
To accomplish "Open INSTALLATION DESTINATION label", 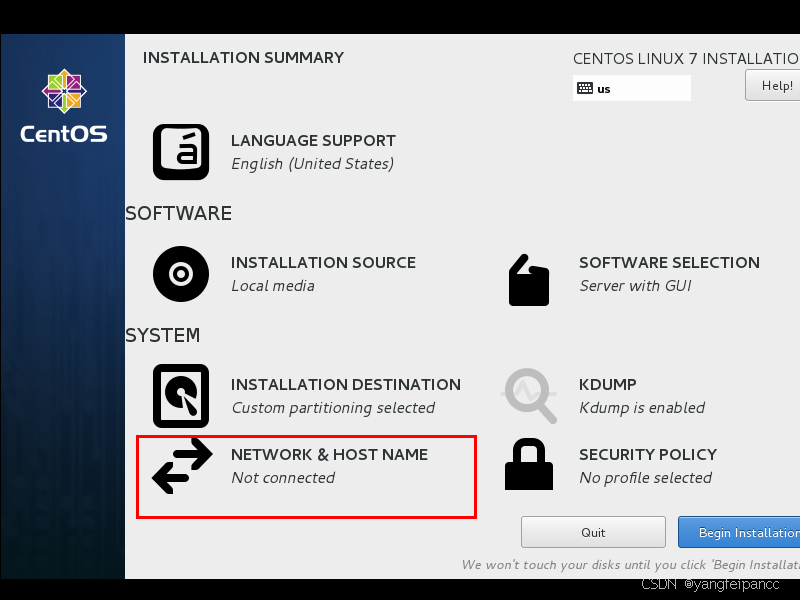I will [346, 385].
